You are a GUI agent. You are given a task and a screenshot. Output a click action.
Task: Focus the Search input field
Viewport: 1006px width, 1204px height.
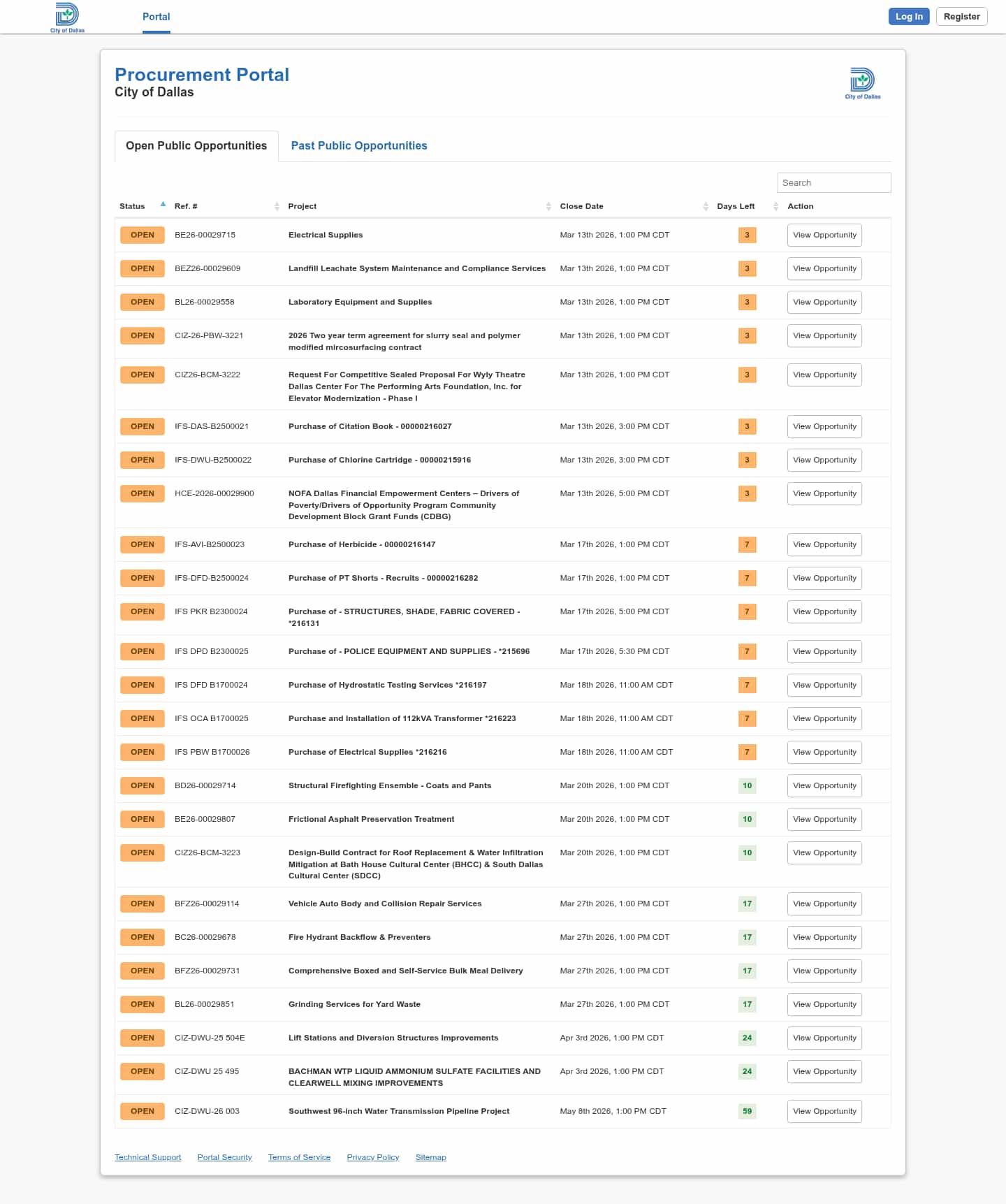click(833, 182)
